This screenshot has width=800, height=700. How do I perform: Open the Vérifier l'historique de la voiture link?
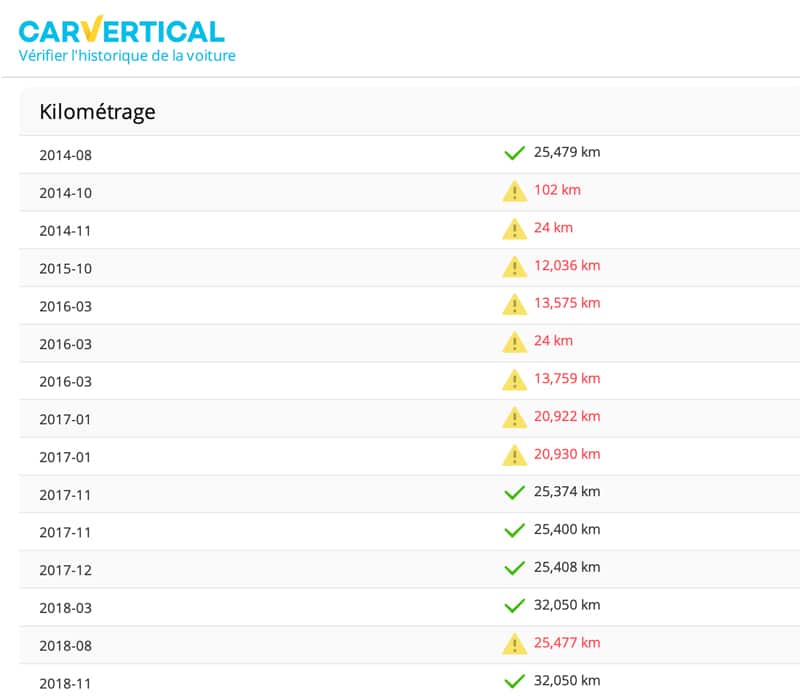point(127,56)
